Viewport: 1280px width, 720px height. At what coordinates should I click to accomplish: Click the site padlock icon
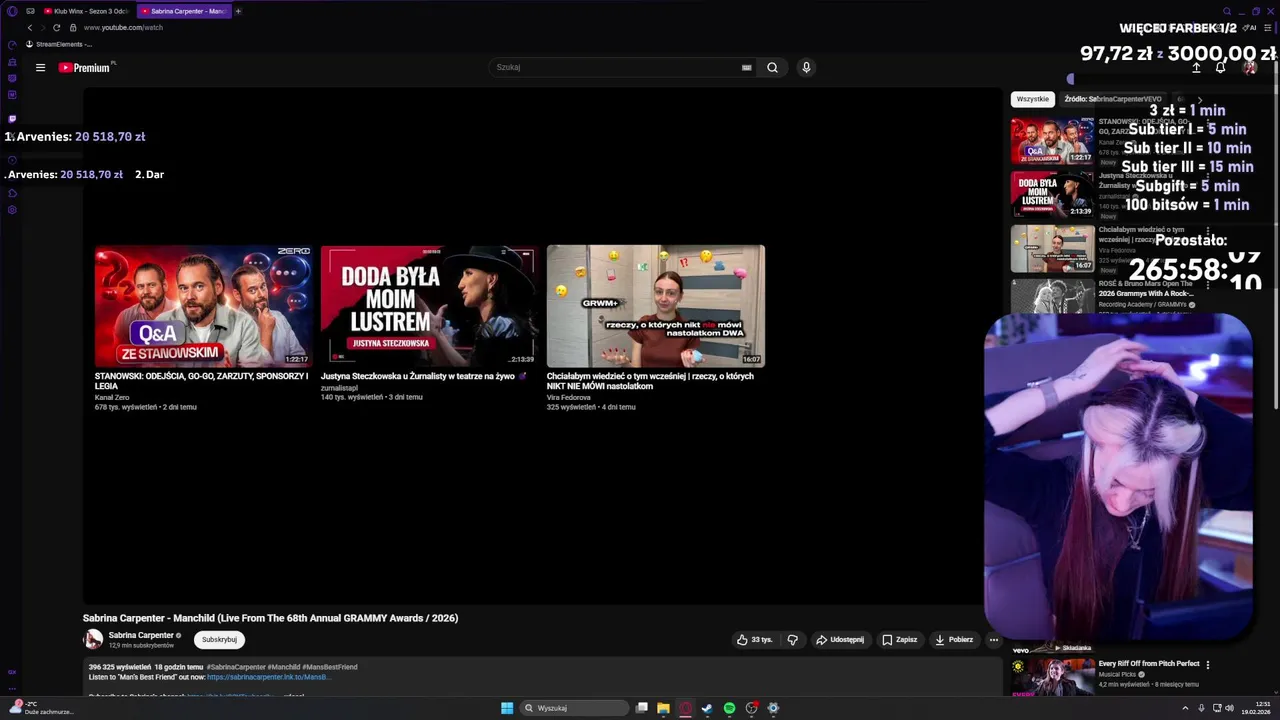(x=73, y=28)
